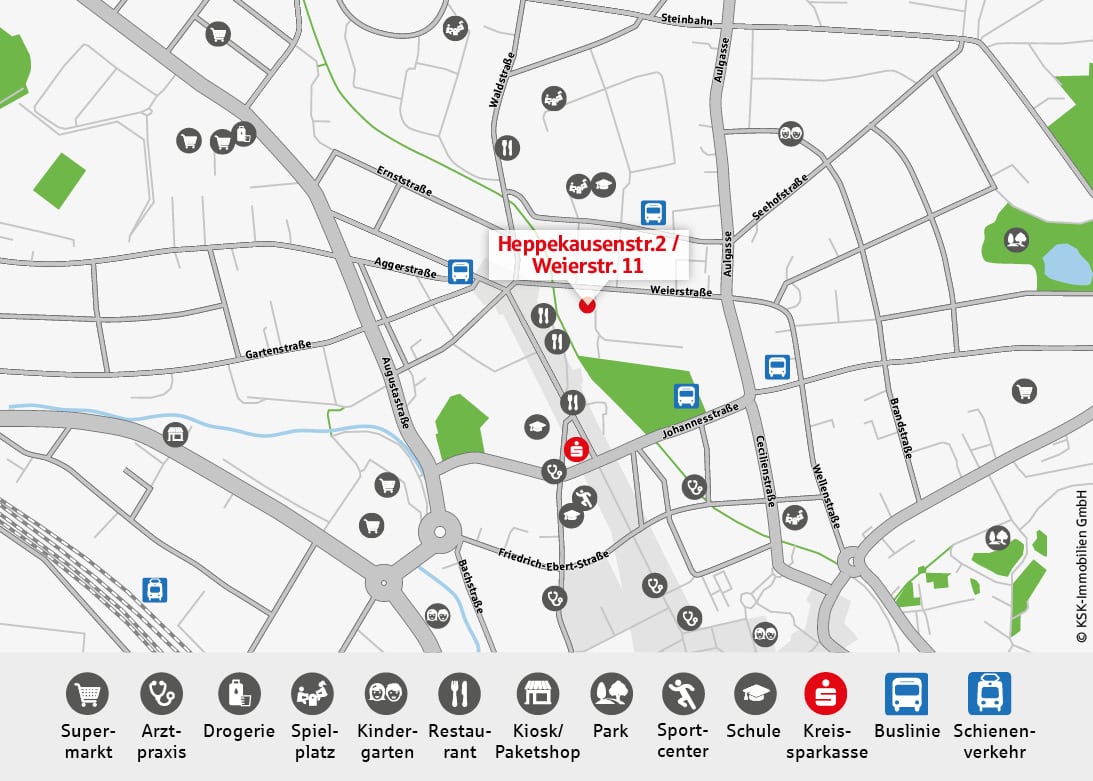The height and width of the screenshot is (781, 1093).
Task: Click the Wellenstraße street label
Action: coord(827,496)
